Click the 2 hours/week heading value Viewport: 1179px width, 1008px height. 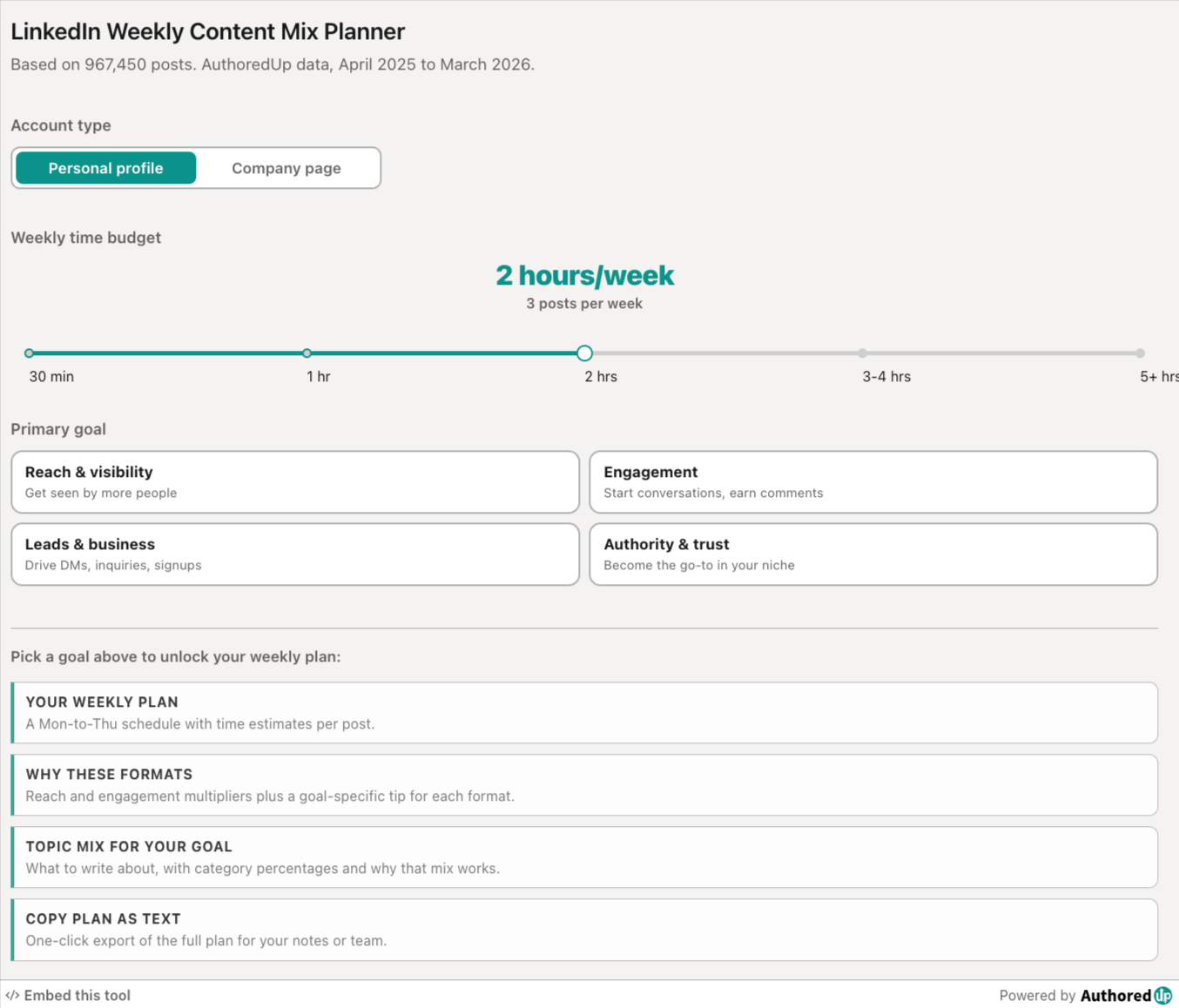(x=584, y=275)
